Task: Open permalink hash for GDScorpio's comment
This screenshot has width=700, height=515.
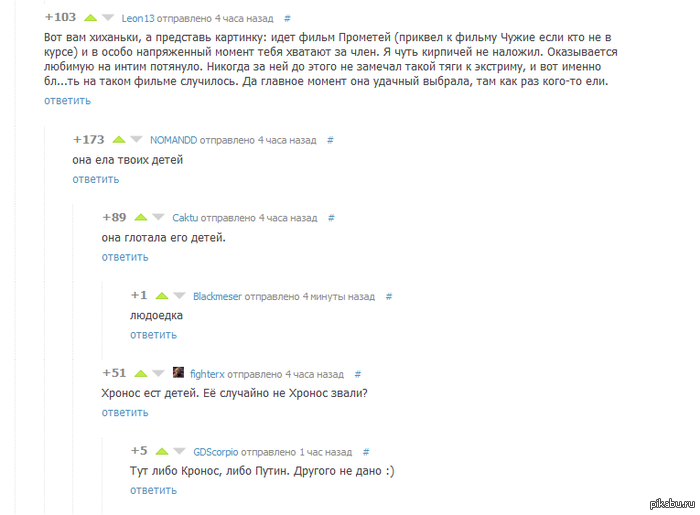Action: [x=366, y=452]
